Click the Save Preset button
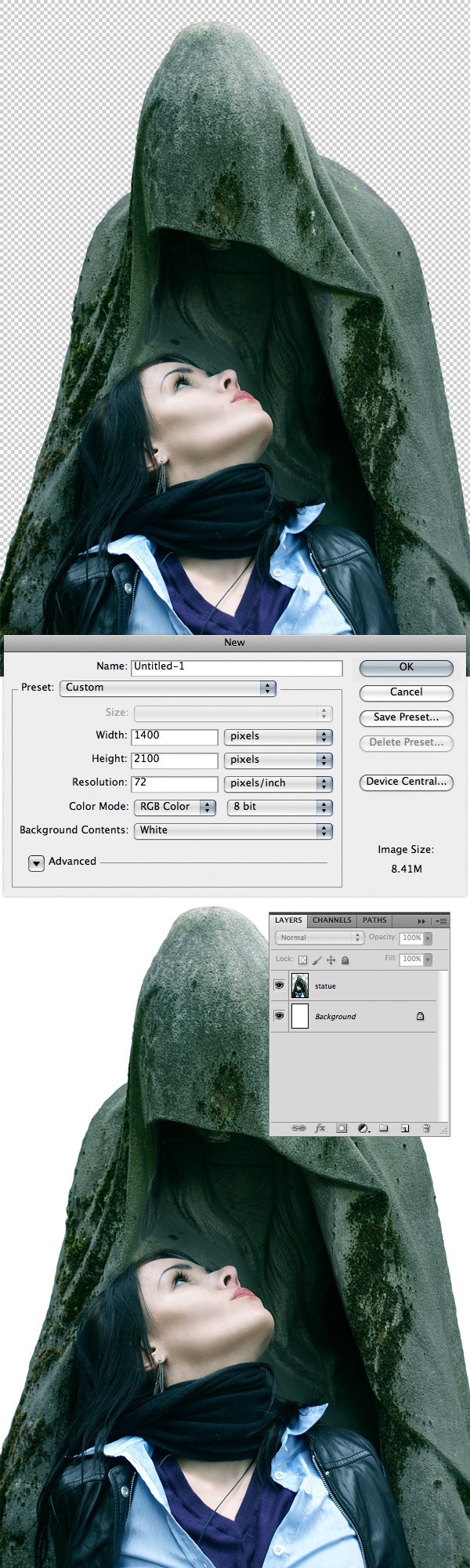 point(406,717)
